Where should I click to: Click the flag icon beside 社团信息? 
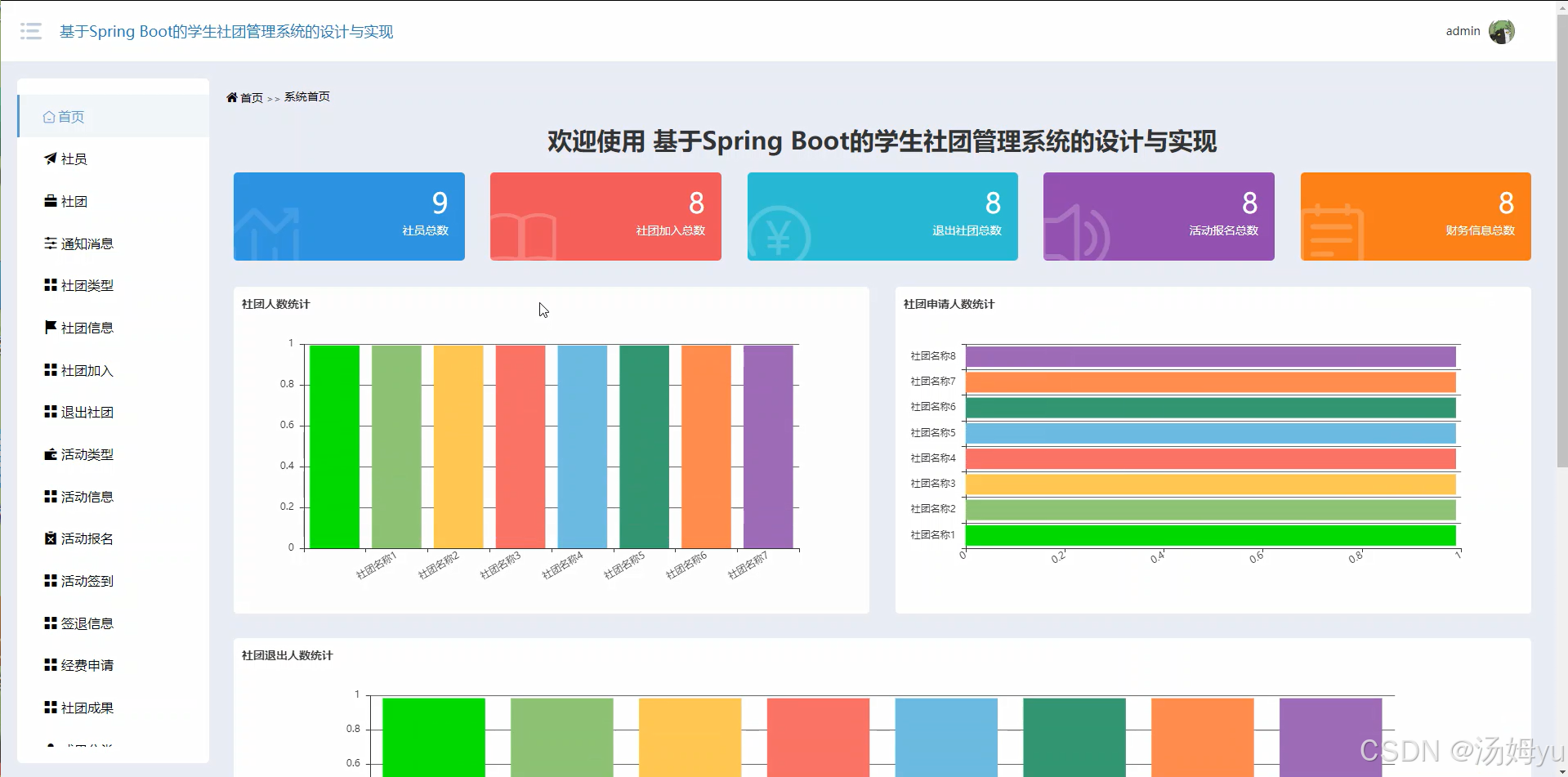[x=51, y=328]
